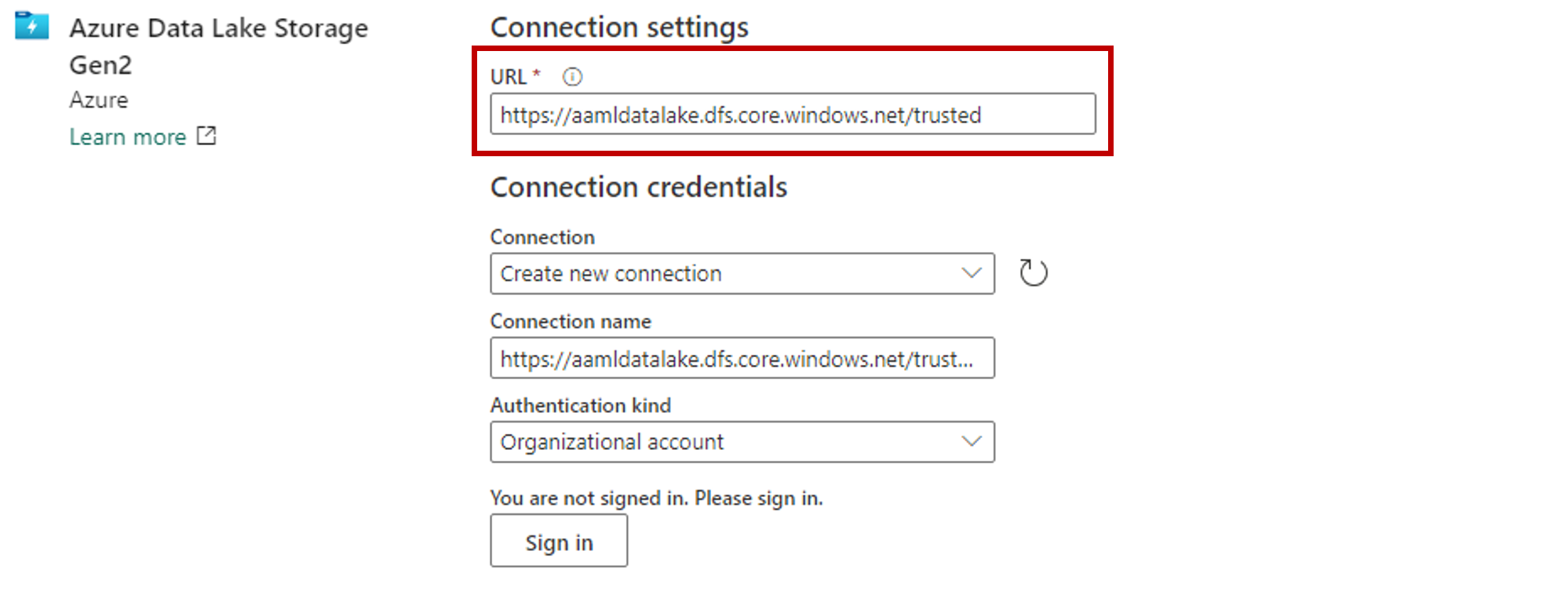Focus the URL input field
1568x606 pixels.
(793, 115)
